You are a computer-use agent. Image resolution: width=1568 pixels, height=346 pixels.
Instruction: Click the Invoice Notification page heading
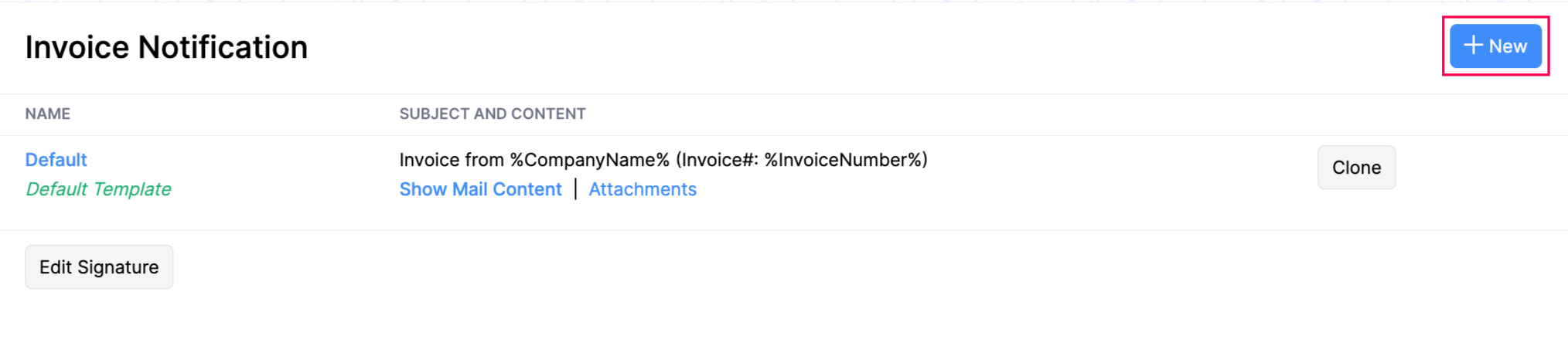pyautogui.click(x=166, y=47)
